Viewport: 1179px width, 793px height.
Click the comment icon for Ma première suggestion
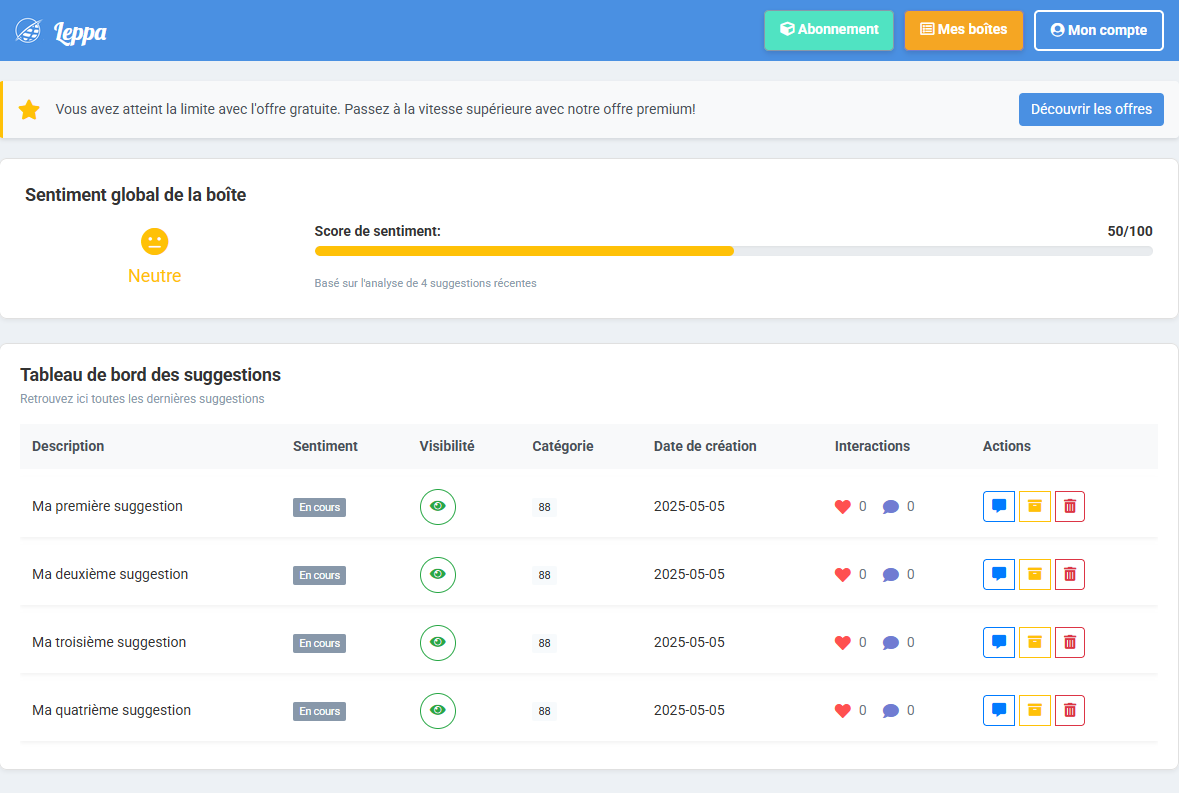998,507
